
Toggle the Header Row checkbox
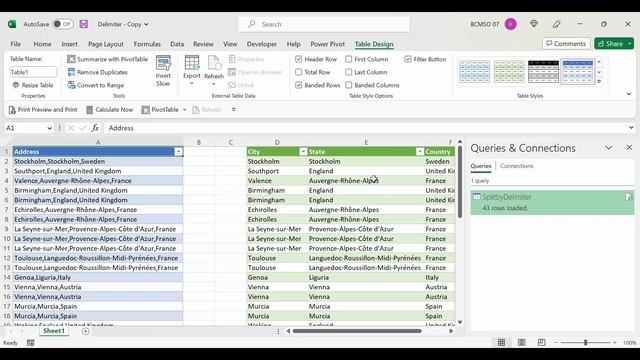click(299, 59)
